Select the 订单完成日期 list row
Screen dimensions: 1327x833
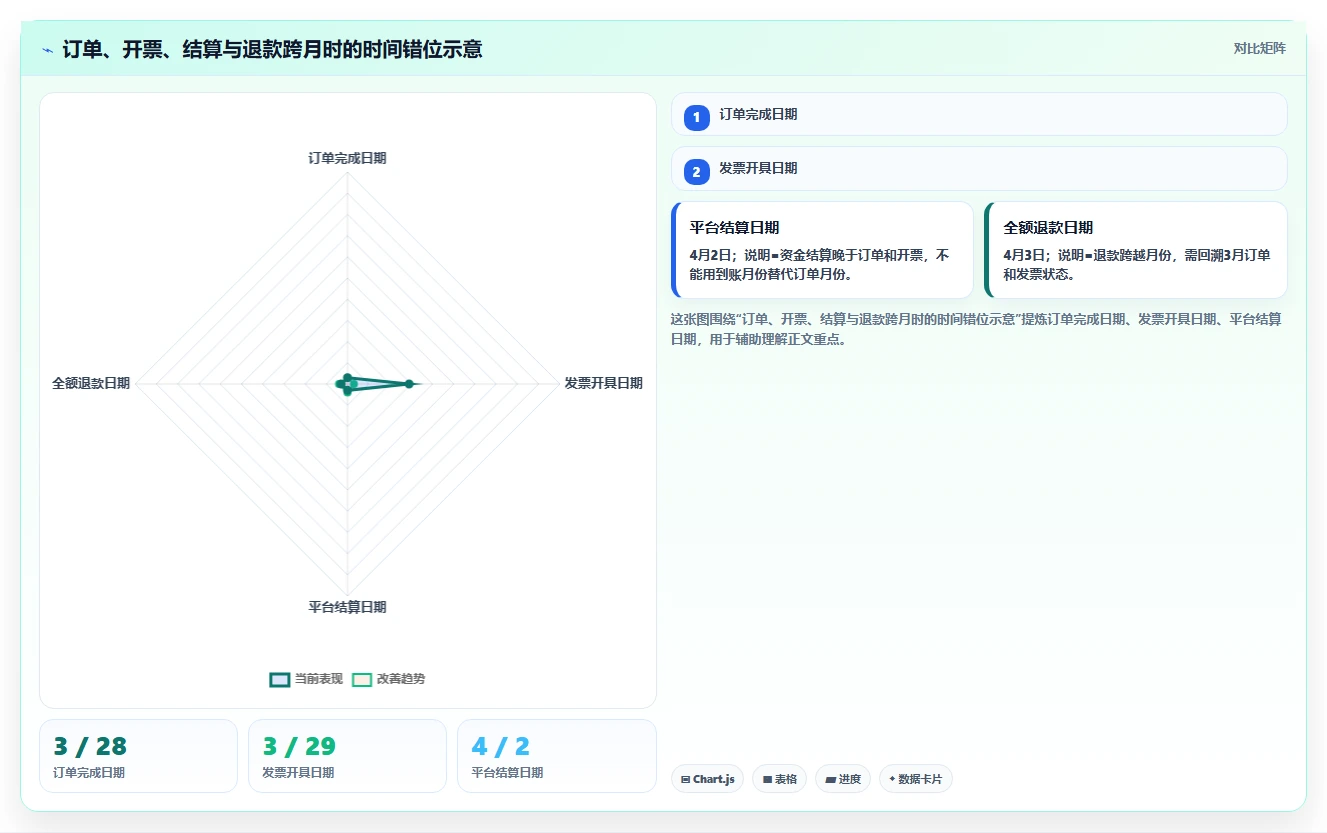click(x=979, y=114)
